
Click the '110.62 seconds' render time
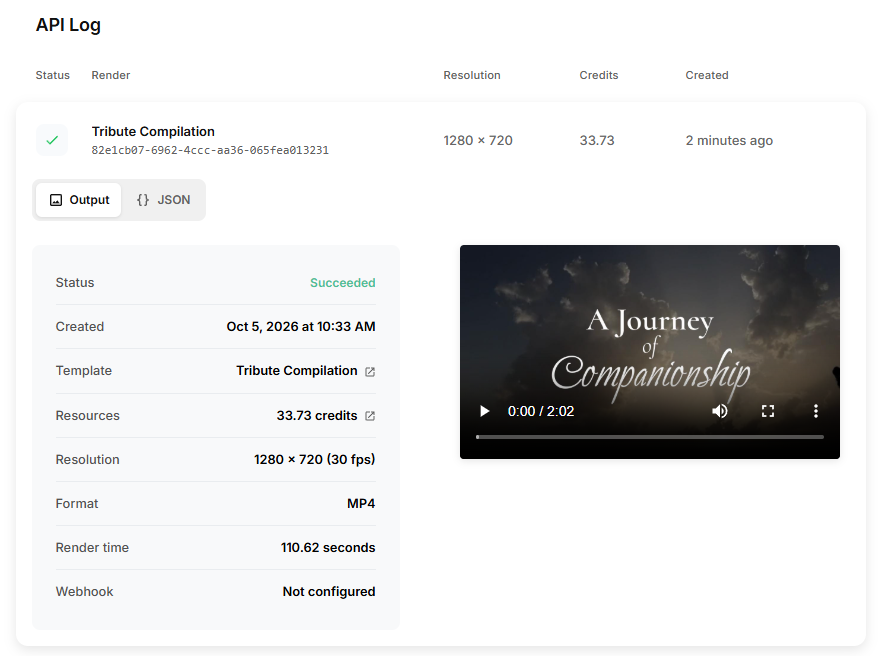pos(328,548)
